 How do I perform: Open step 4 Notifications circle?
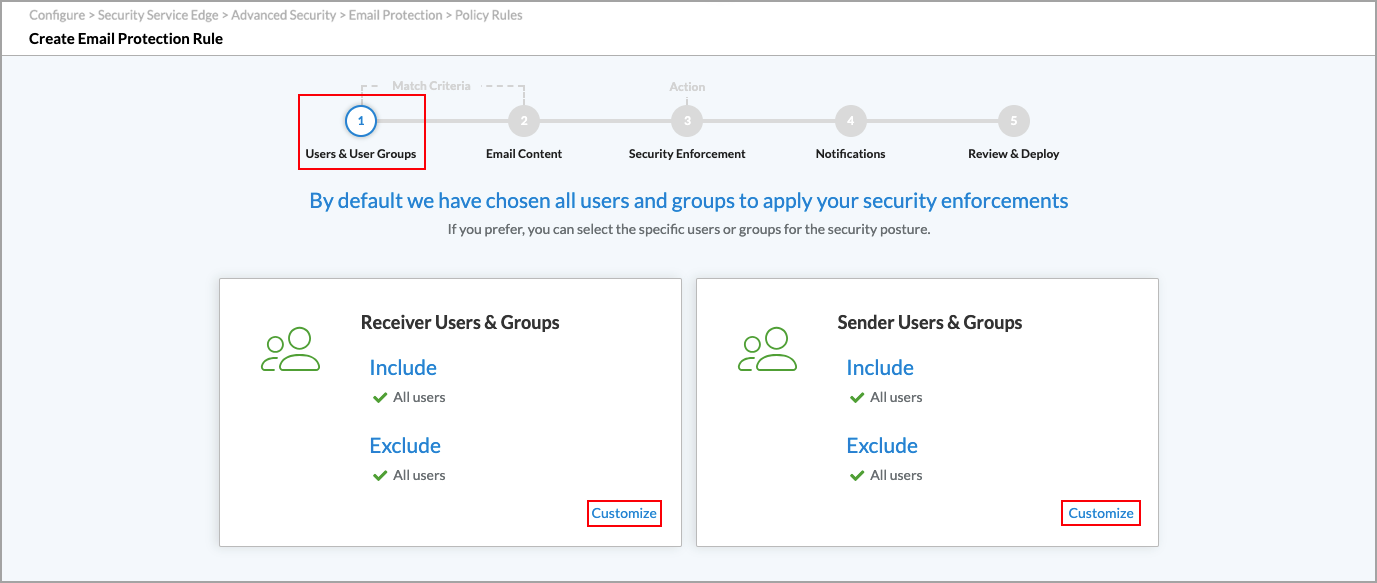click(x=850, y=120)
